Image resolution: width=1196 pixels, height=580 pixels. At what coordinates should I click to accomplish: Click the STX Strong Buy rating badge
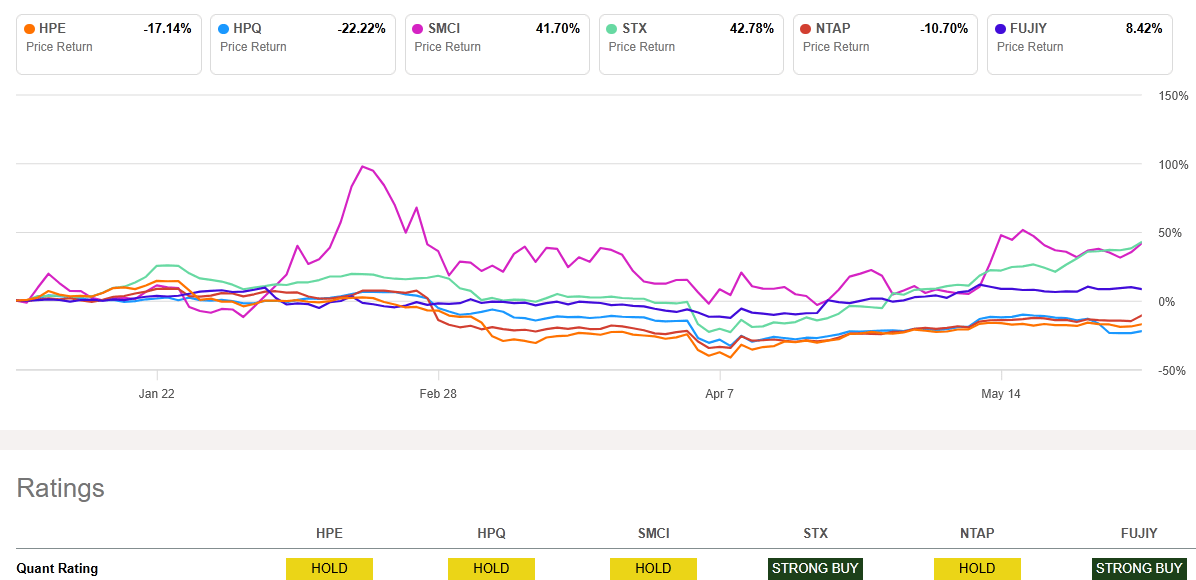click(x=815, y=569)
